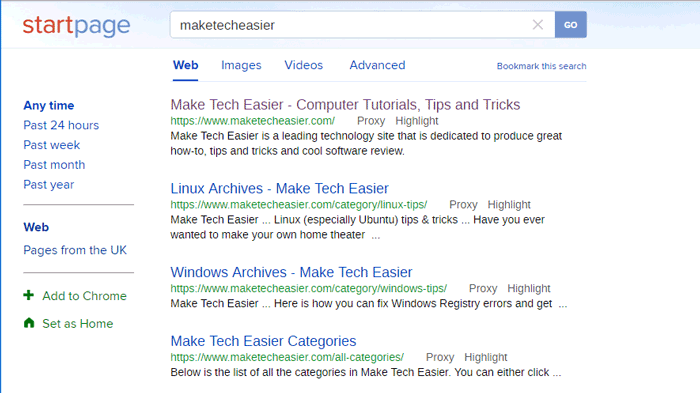
Task: Open Make Tech Easier - Computer Tutorials result
Action: coord(345,105)
